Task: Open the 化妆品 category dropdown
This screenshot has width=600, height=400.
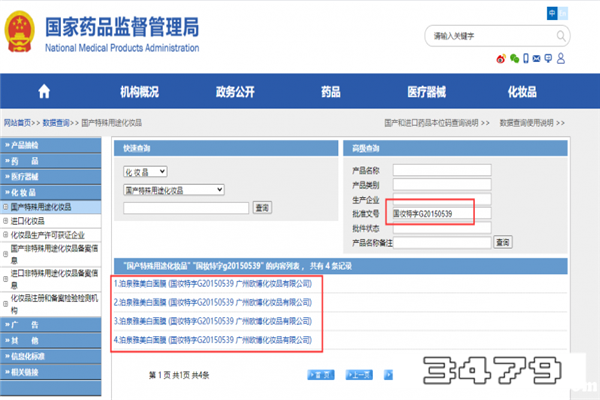Action: pyautogui.click(x=145, y=172)
